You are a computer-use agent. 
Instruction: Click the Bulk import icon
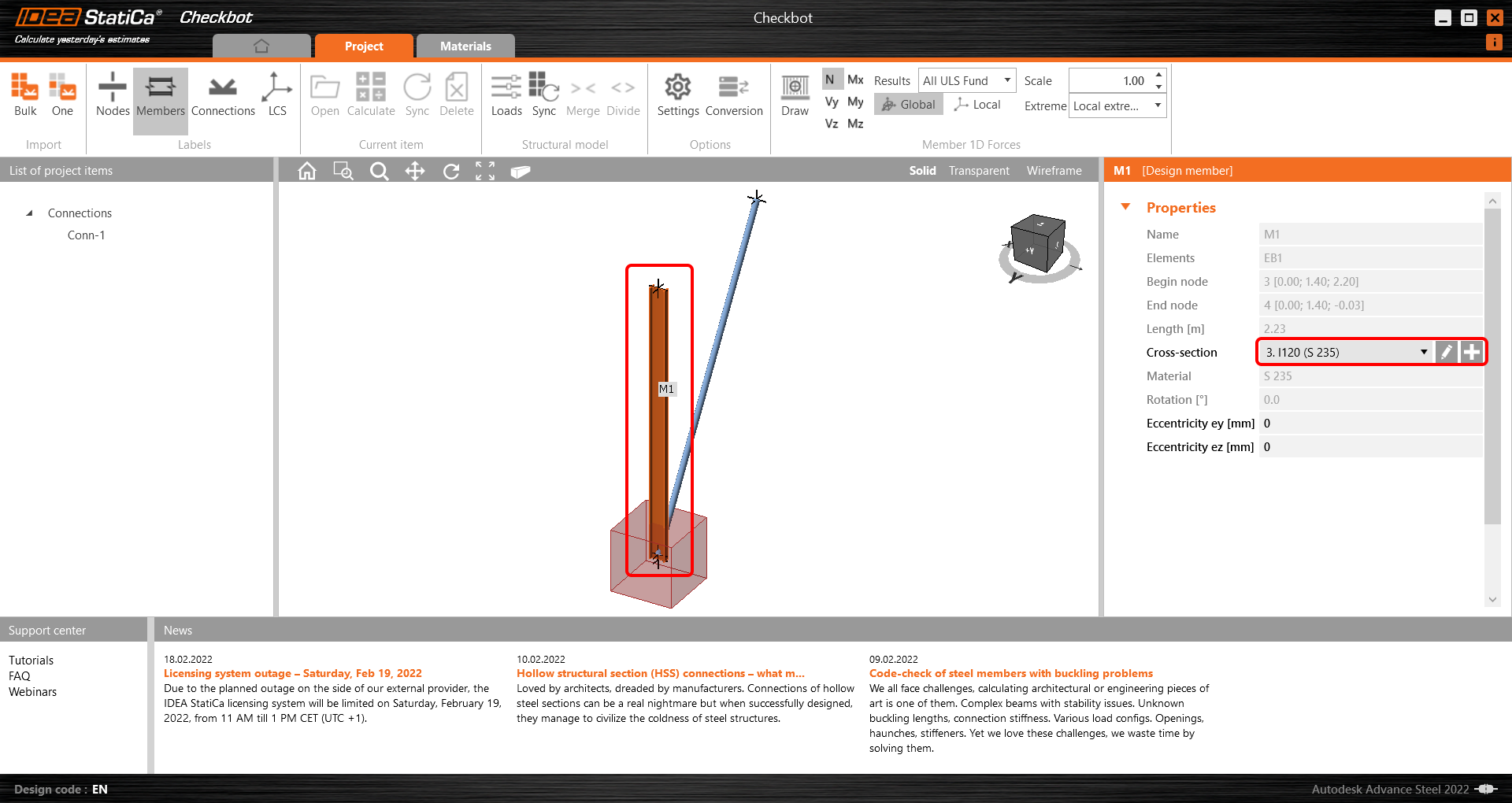24,94
